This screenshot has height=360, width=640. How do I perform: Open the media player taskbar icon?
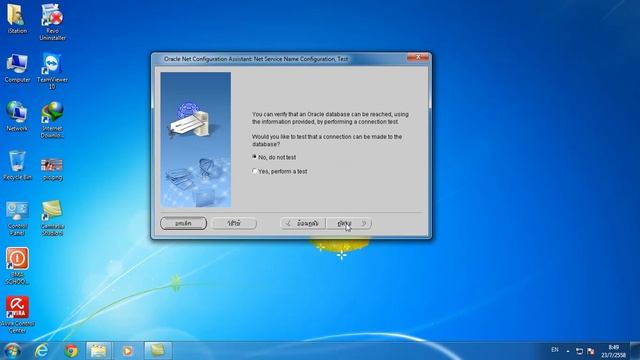pos(127,351)
